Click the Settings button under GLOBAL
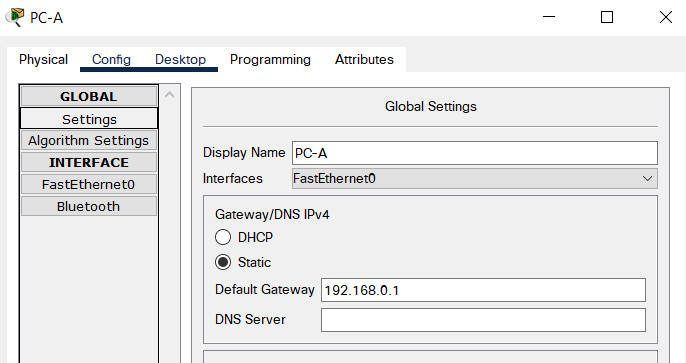Image resolution: width=686 pixels, height=363 pixels. (89, 119)
